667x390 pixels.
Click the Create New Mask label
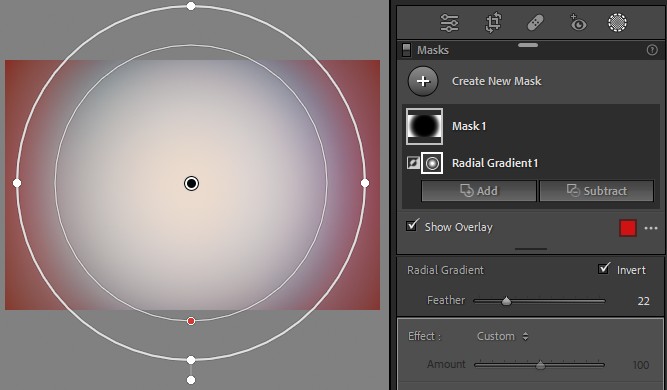click(496, 81)
